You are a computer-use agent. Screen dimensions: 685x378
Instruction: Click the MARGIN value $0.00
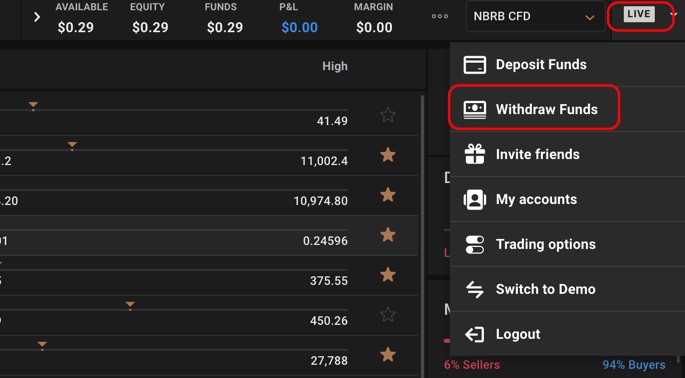(x=374, y=28)
